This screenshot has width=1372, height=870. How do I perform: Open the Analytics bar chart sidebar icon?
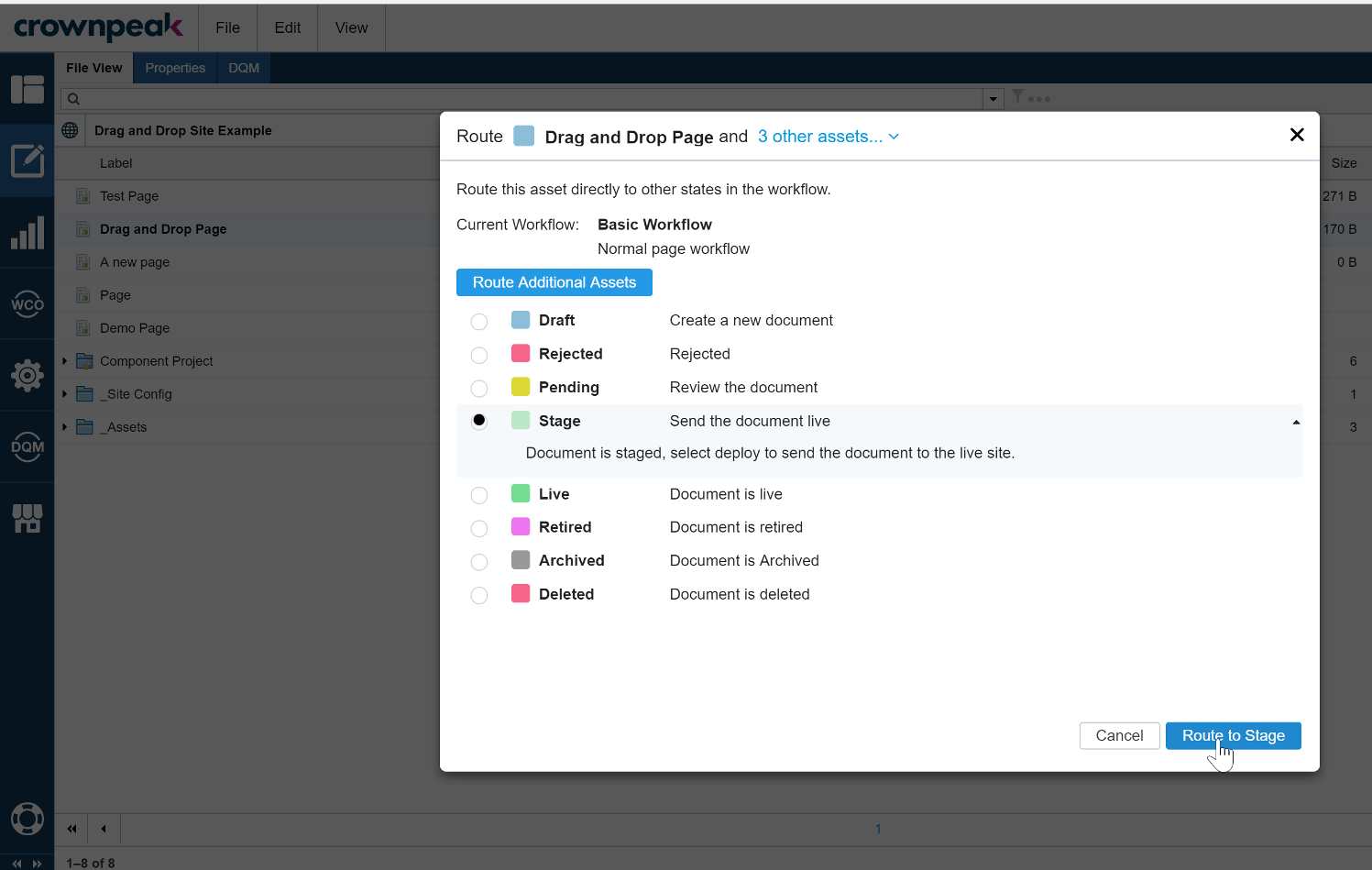27,233
